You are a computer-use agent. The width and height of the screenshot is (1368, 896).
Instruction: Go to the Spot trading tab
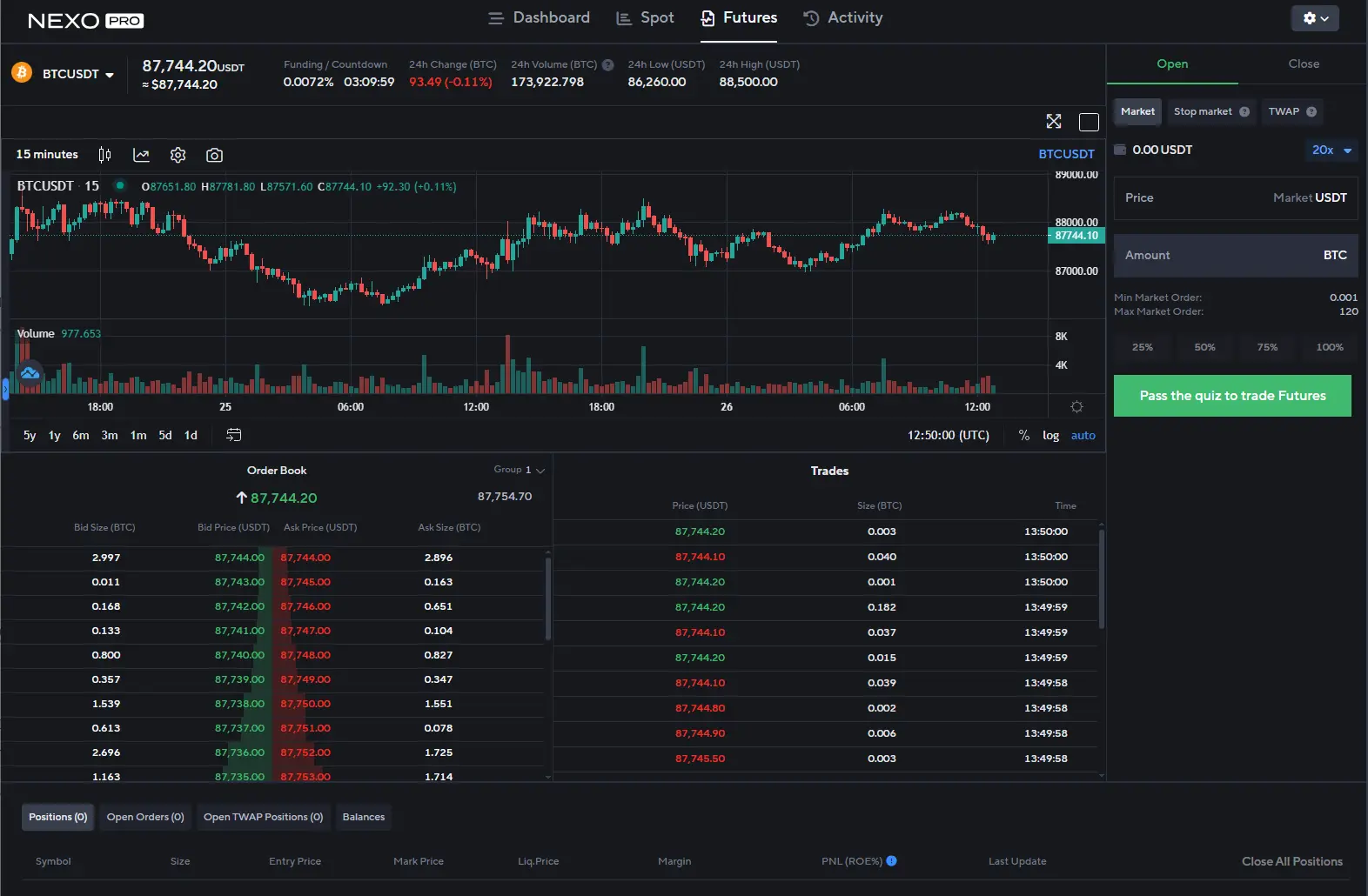(645, 17)
